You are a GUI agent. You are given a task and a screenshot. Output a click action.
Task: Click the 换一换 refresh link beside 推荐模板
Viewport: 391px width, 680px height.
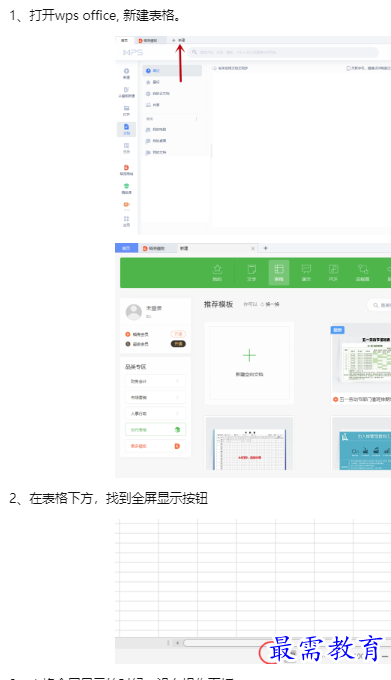[270, 304]
